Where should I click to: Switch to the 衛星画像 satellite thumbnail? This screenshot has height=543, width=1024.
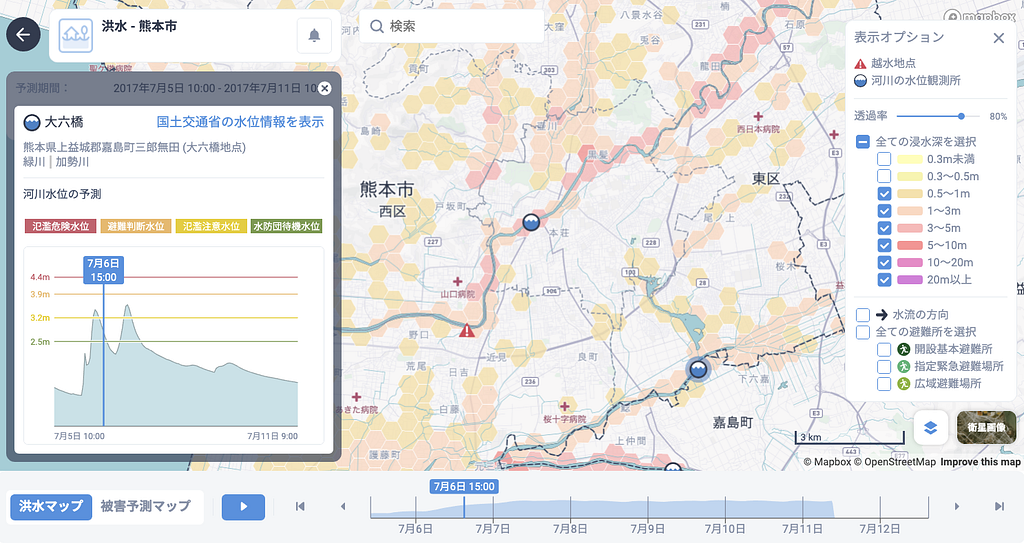click(986, 427)
